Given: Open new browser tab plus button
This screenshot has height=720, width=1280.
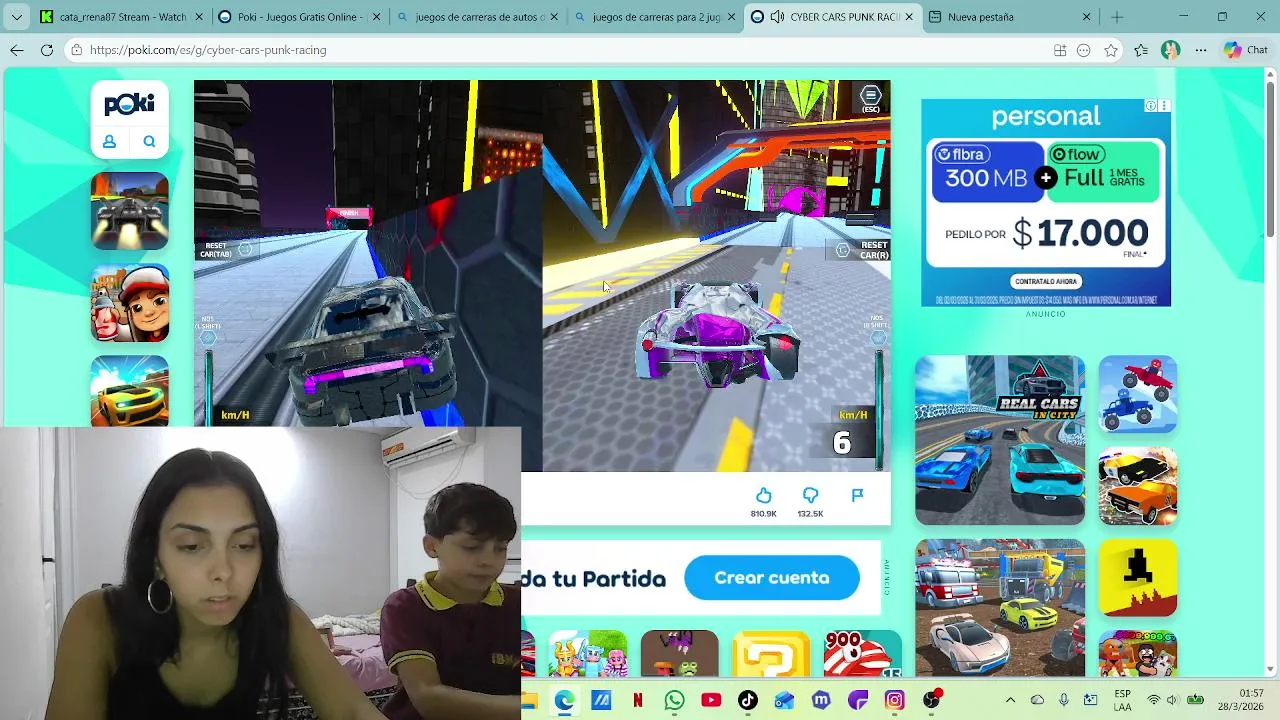Looking at the screenshot, I should (1117, 17).
